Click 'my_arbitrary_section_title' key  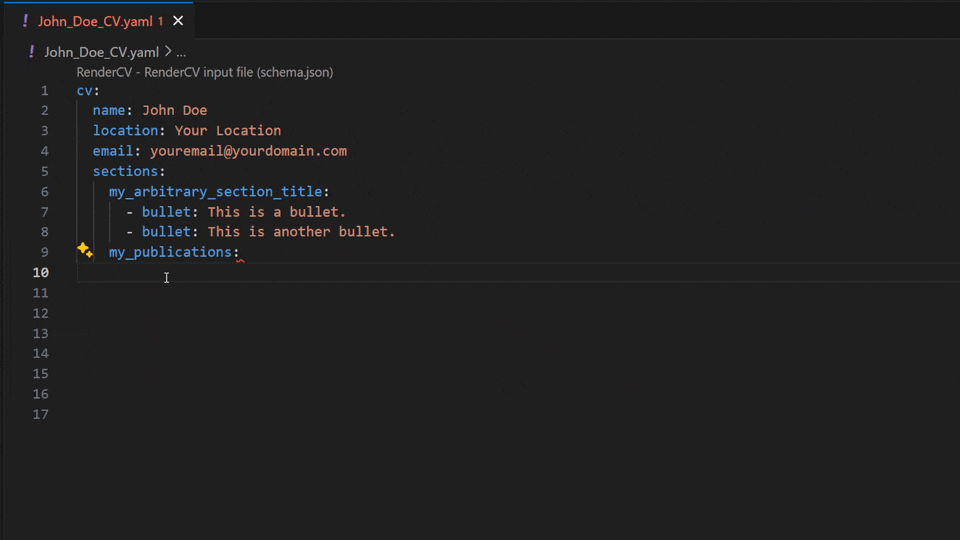pyautogui.click(x=216, y=192)
